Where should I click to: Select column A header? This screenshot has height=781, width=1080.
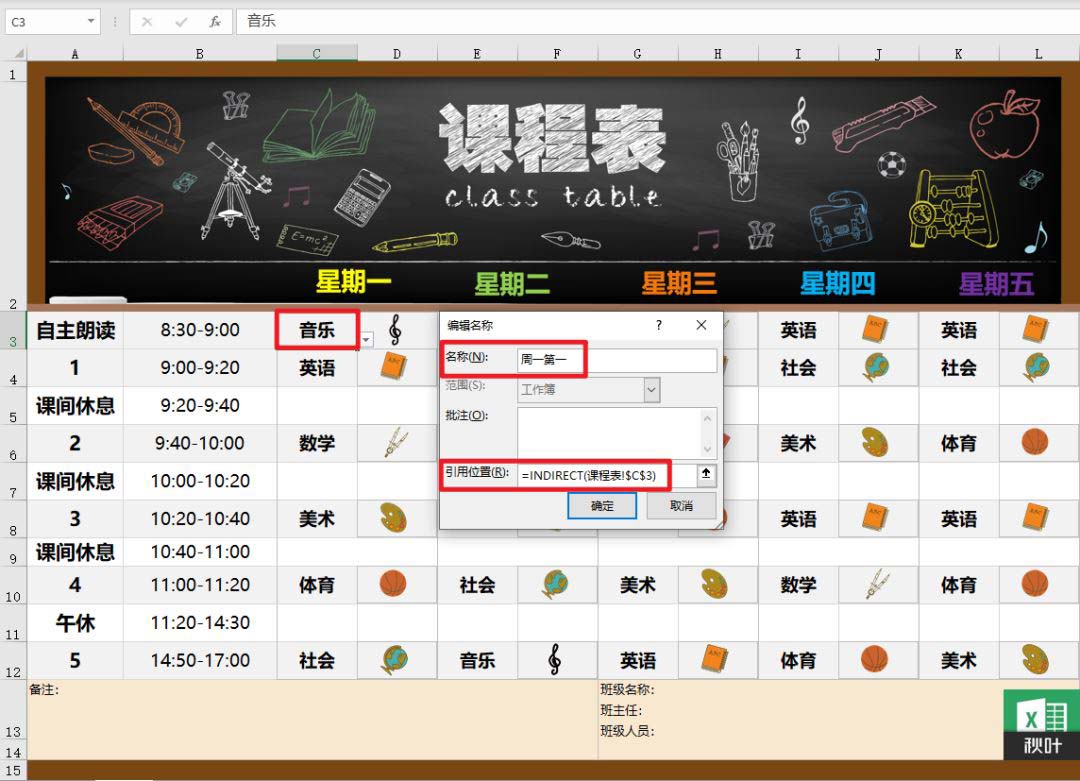pyautogui.click(x=75, y=54)
